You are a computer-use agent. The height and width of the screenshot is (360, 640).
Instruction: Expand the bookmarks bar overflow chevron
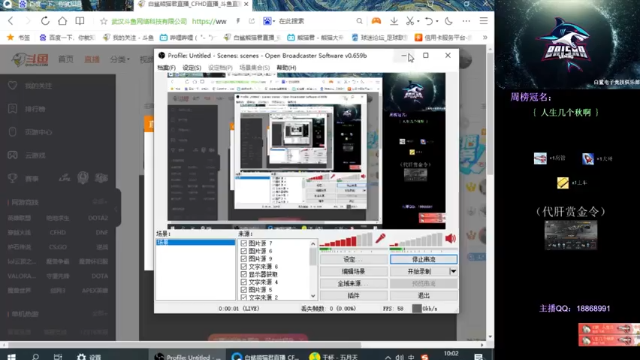485,37
